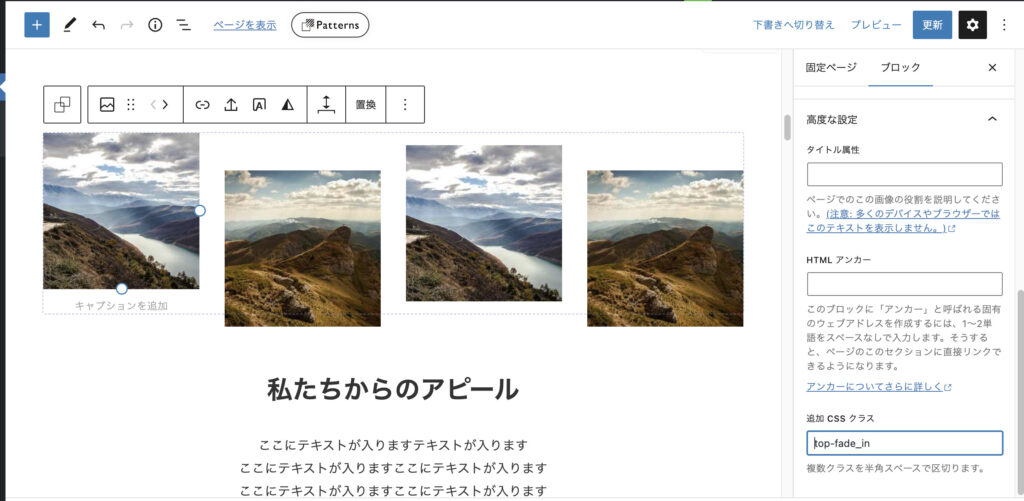Select the Tools pencil icon

pyautogui.click(x=69, y=25)
